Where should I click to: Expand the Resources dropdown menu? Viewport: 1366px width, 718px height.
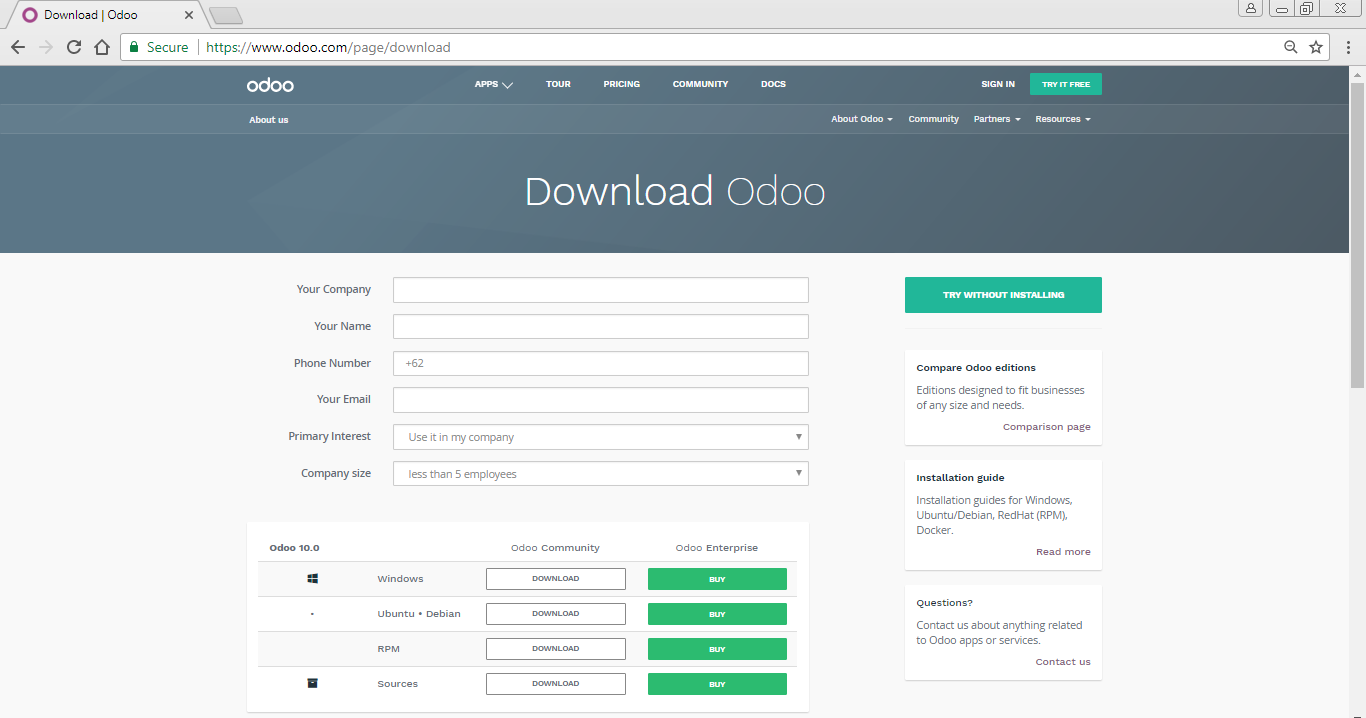pos(1062,119)
